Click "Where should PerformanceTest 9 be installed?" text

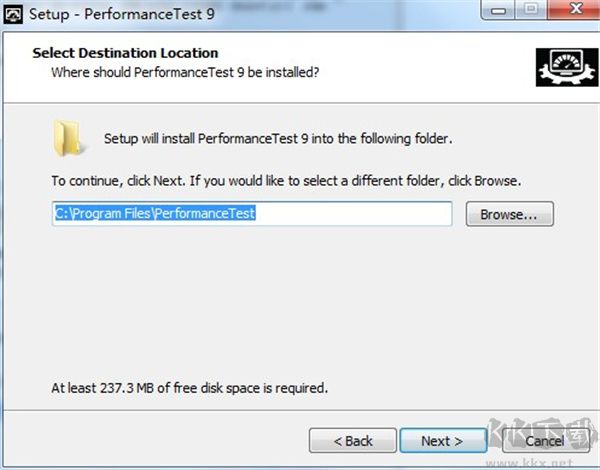click(185, 72)
